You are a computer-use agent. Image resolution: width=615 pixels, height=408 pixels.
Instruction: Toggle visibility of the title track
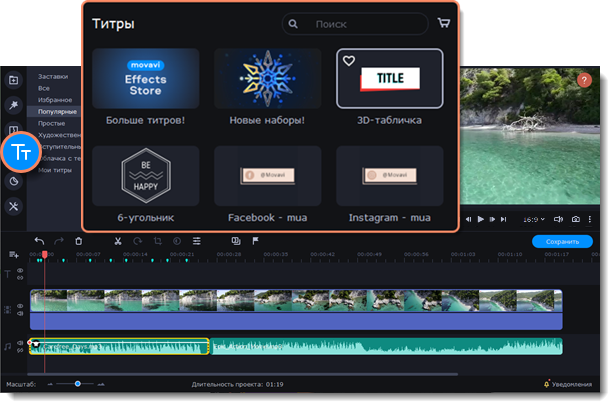[20, 270]
